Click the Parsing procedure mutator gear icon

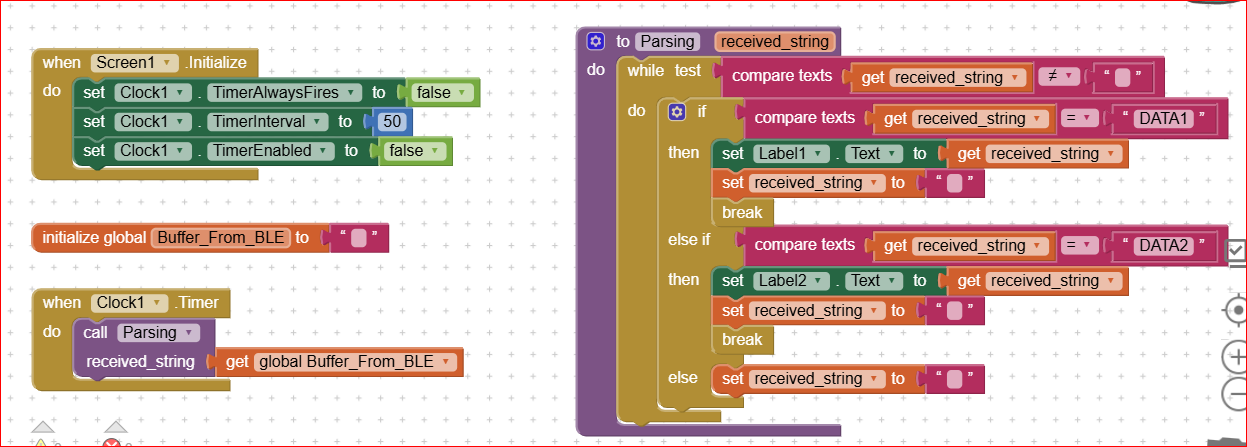(596, 41)
